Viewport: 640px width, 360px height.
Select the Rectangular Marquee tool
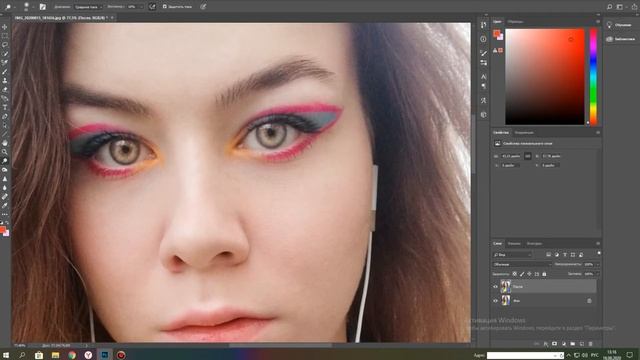pos(4,36)
